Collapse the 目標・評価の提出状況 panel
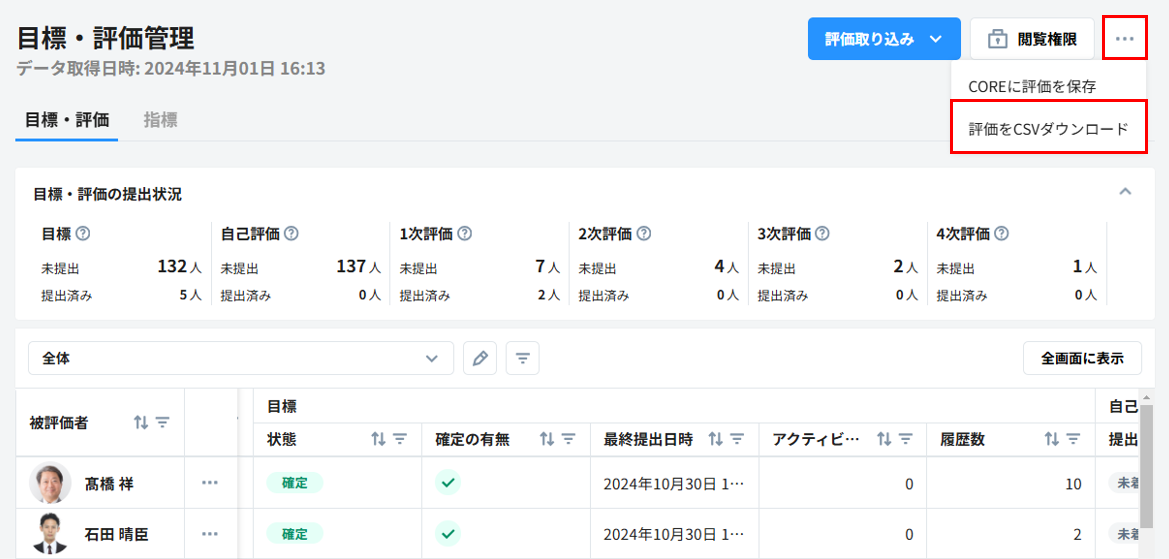This screenshot has width=1169, height=559. [1125, 191]
